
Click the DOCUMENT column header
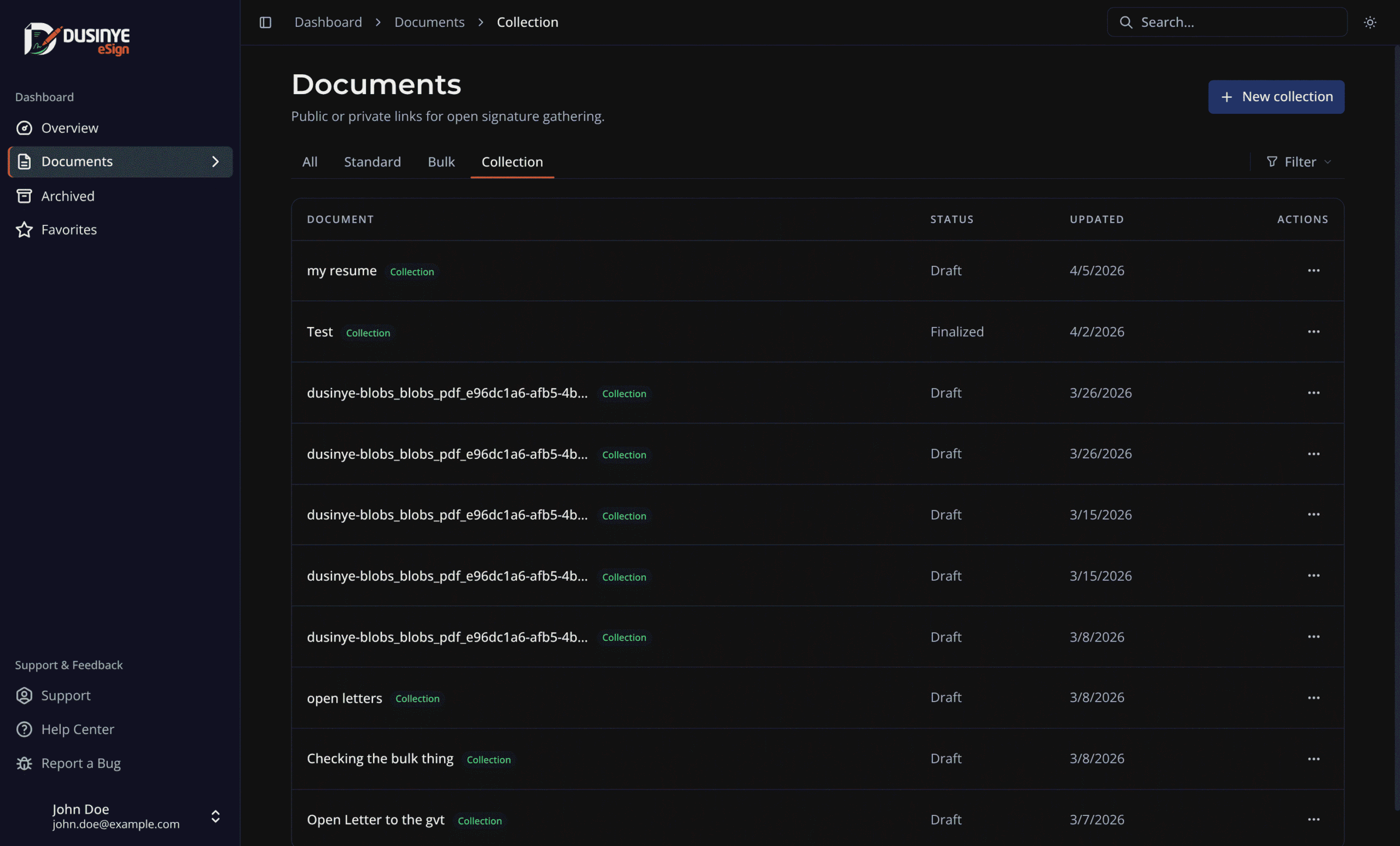pyautogui.click(x=340, y=219)
